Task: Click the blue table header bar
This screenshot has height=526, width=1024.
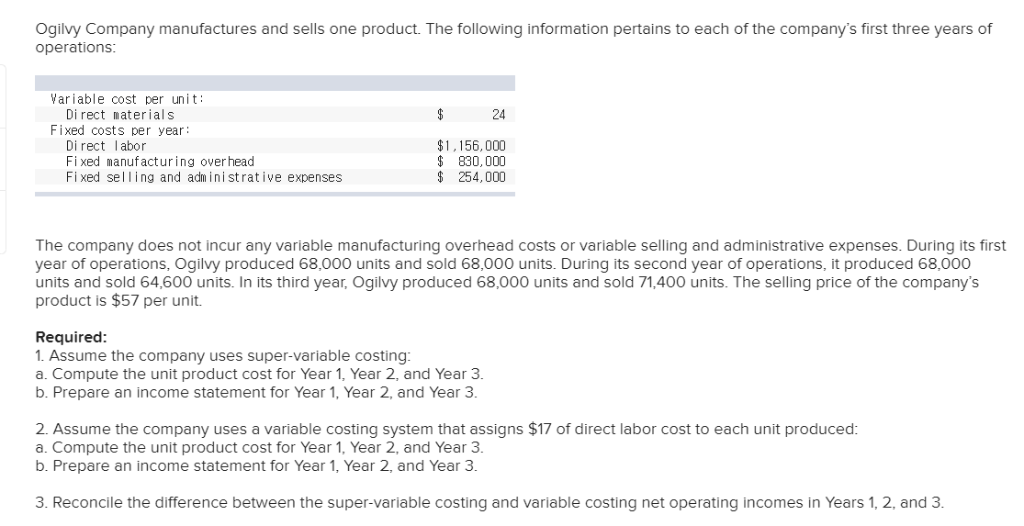Action: [x=275, y=83]
